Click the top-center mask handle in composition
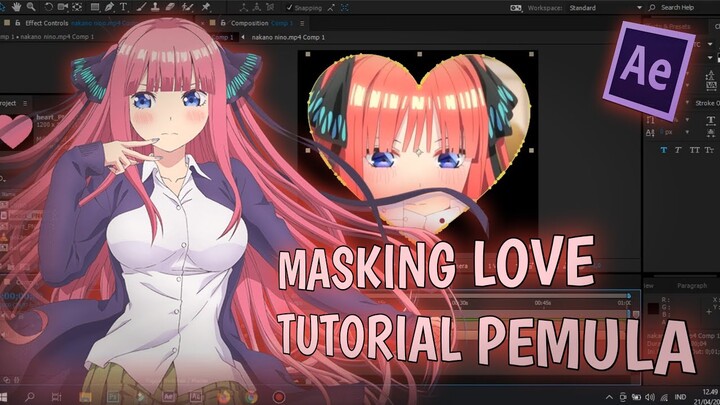Viewport: 720px width, 405px height. point(419,54)
